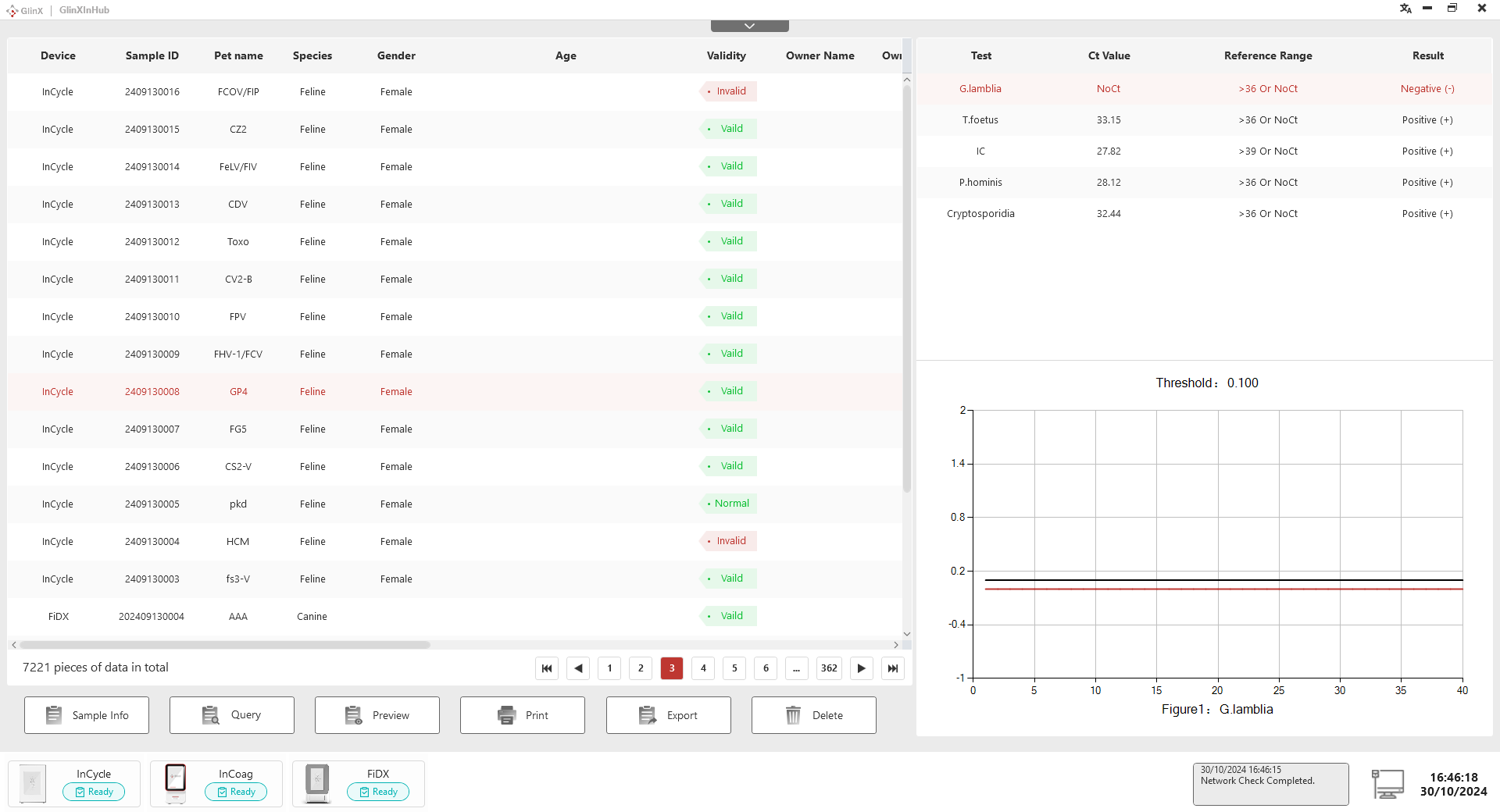Click the Ready indicator under InCycle
Viewport: 1500px width, 812px height.
click(94, 791)
